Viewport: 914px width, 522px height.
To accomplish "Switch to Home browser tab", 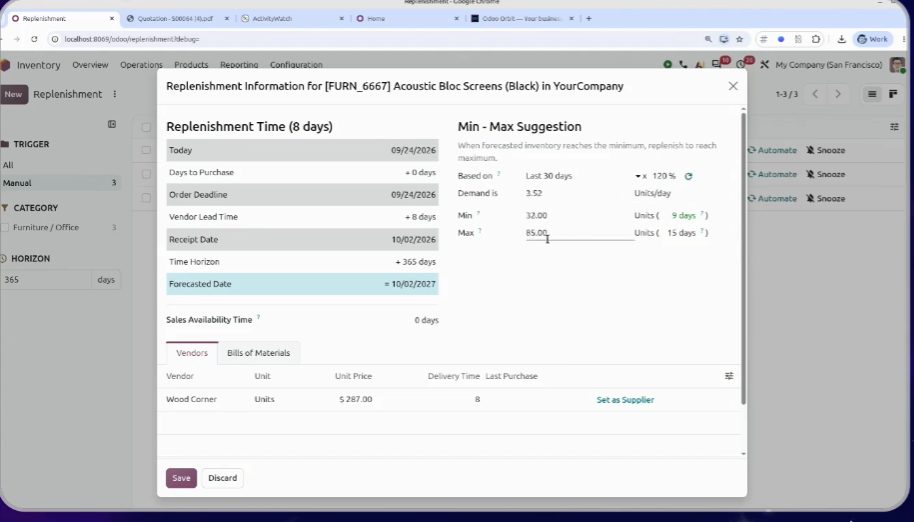I will tap(407, 19).
